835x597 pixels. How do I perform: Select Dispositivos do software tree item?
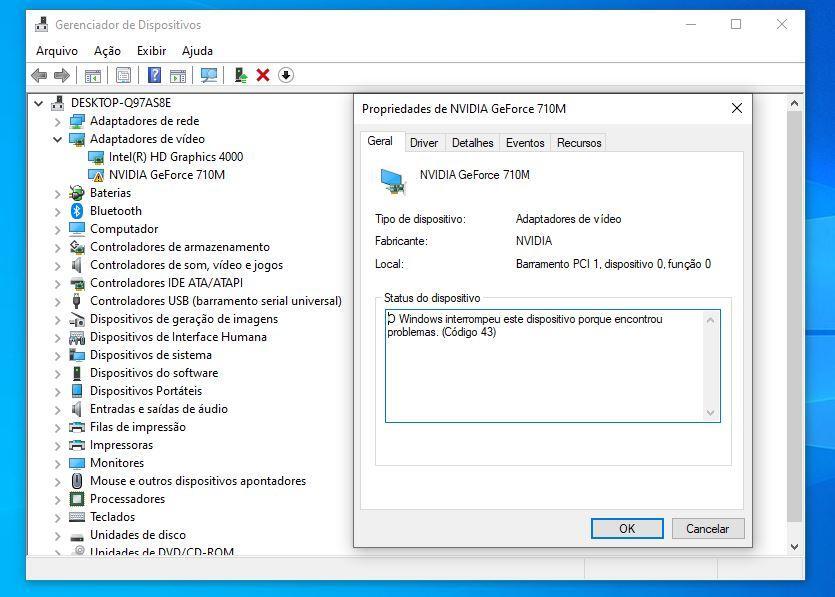[154, 373]
